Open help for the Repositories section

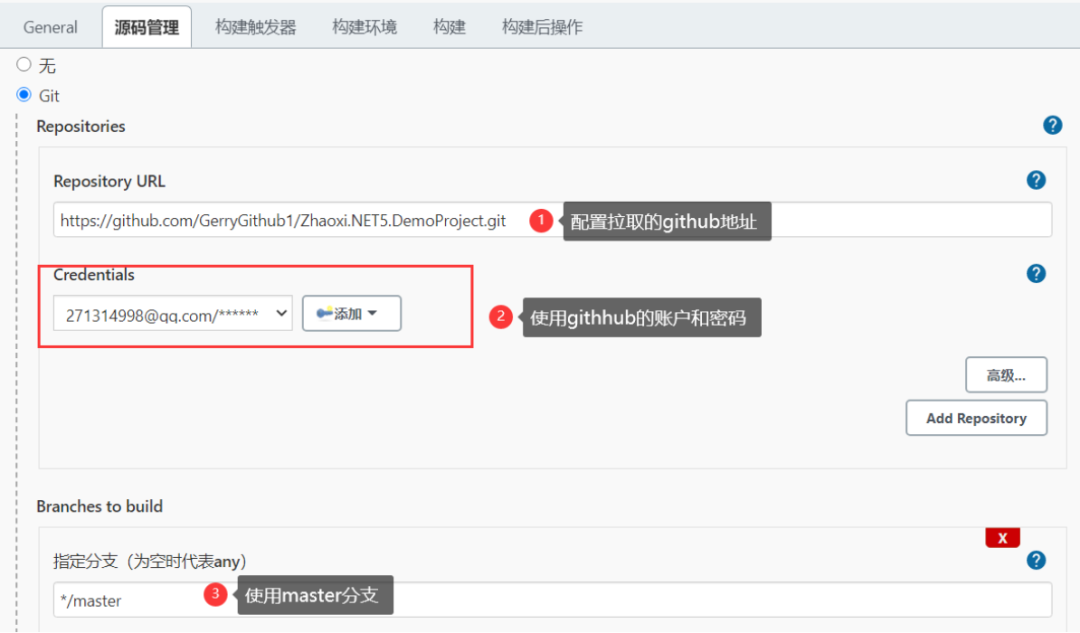[1052, 125]
